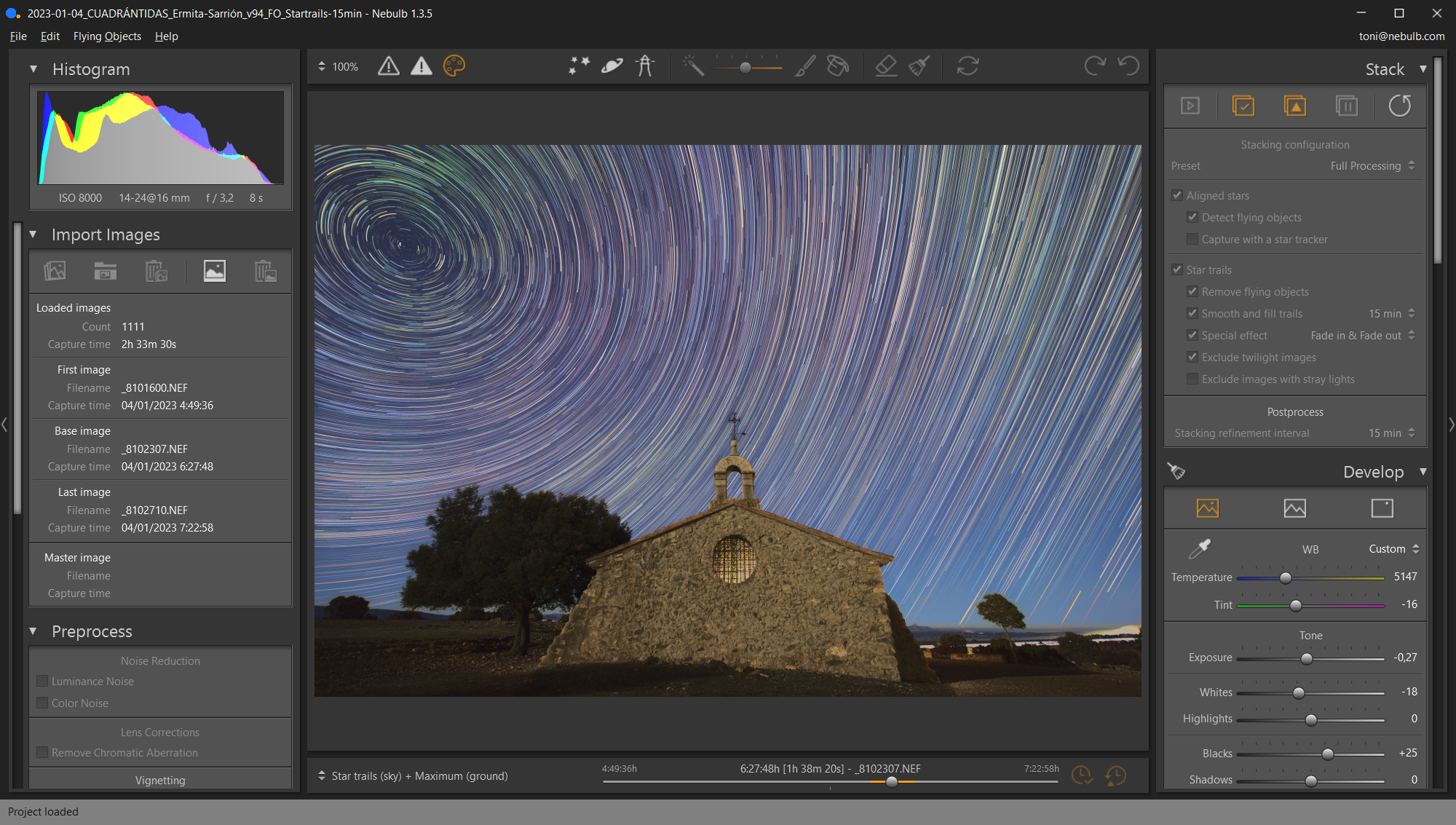The width and height of the screenshot is (1456, 825).
Task: Open the stacking mode dropdown at bottom
Action: click(413, 776)
